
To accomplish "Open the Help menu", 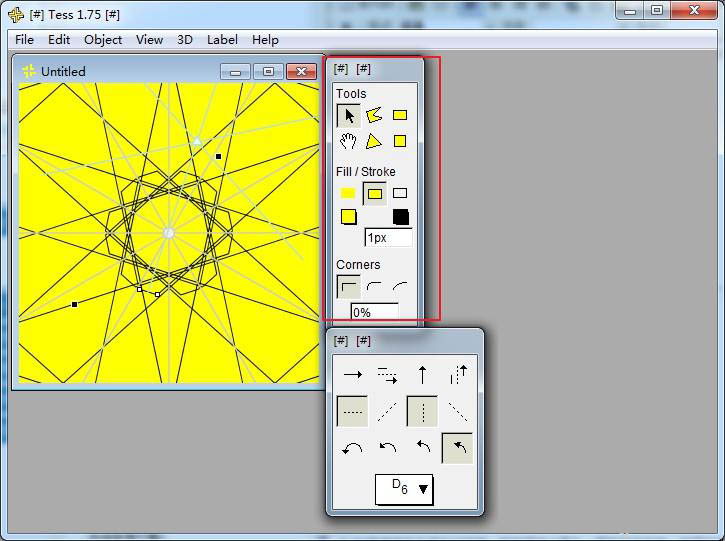I will click(x=265, y=40).
